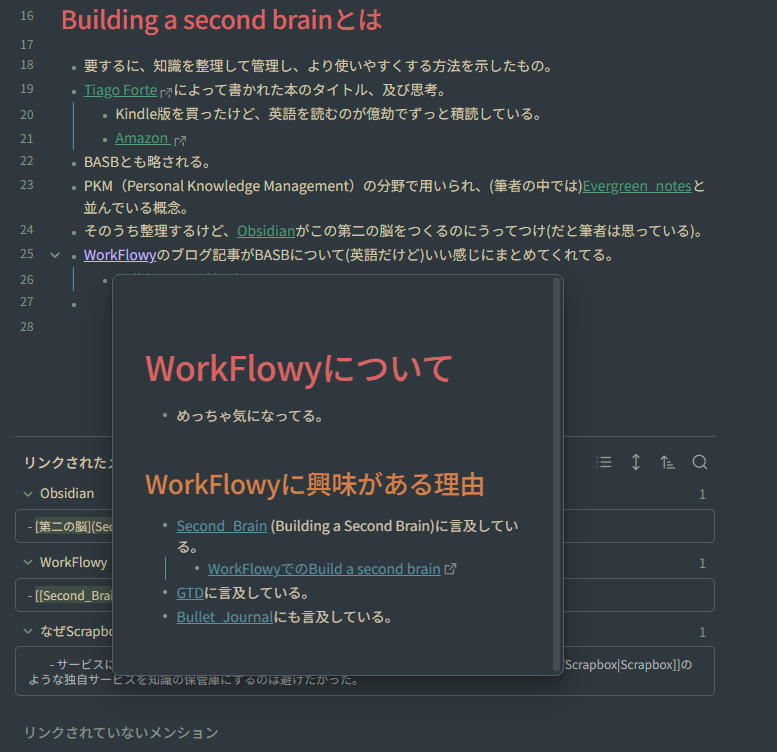Collapse the line 25 bullet fold chevron
This screenshot has width=777, height=752.
(x=55, y=255)
